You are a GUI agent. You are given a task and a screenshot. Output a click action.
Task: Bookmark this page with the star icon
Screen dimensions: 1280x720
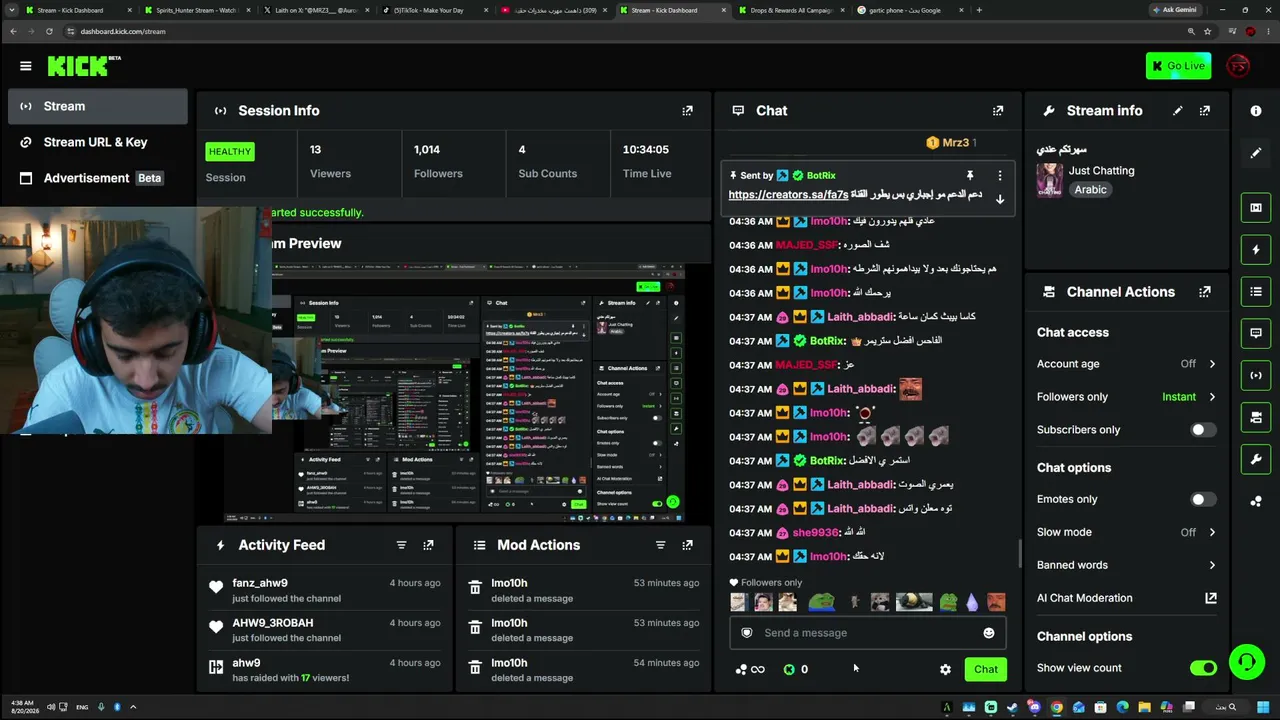1207,31
